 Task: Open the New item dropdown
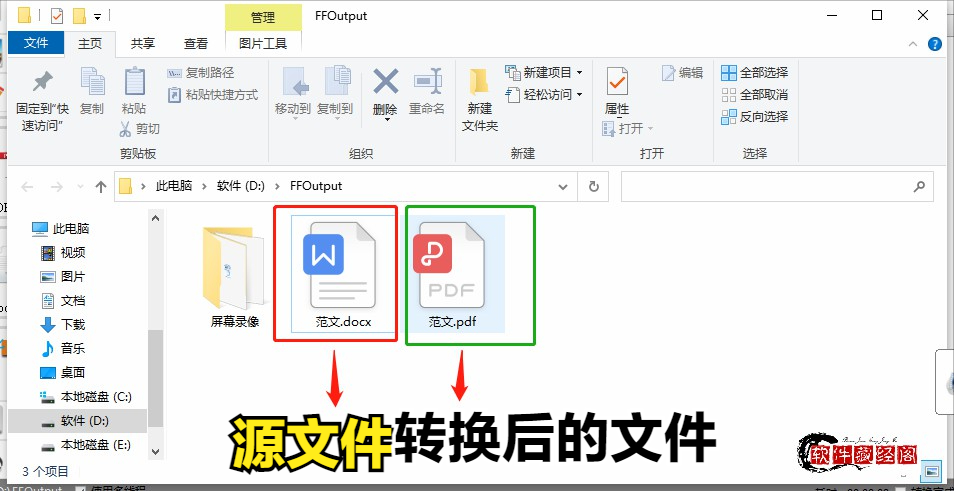[x=544, y=72]
